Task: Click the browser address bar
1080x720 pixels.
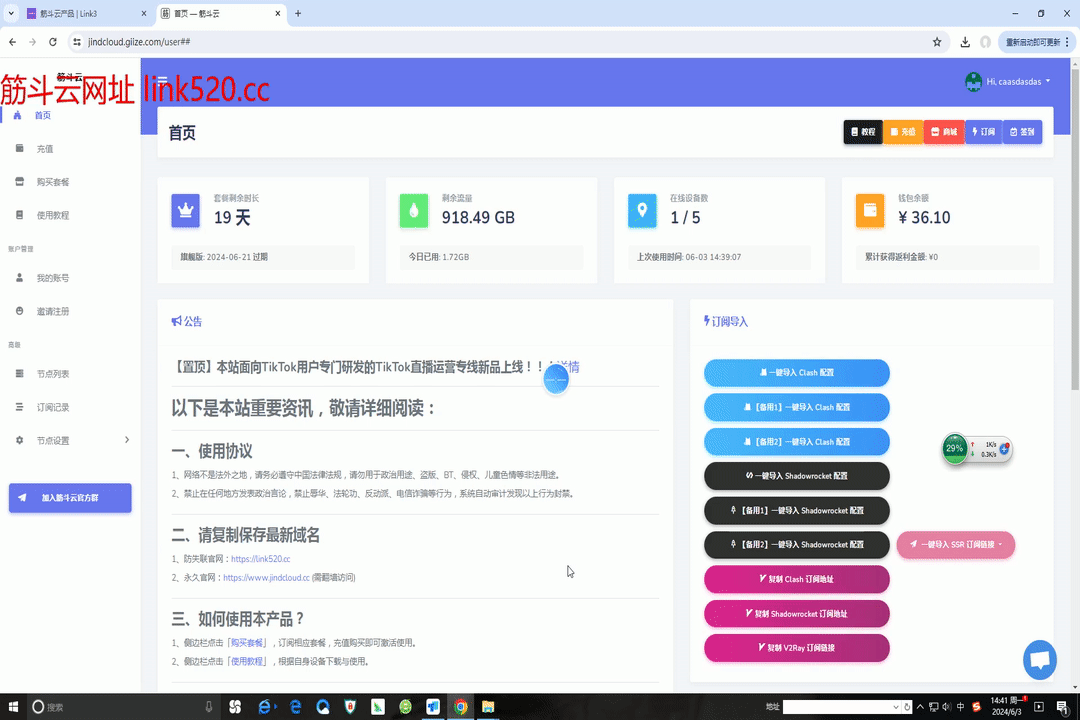Action: (x=500, y=42)
